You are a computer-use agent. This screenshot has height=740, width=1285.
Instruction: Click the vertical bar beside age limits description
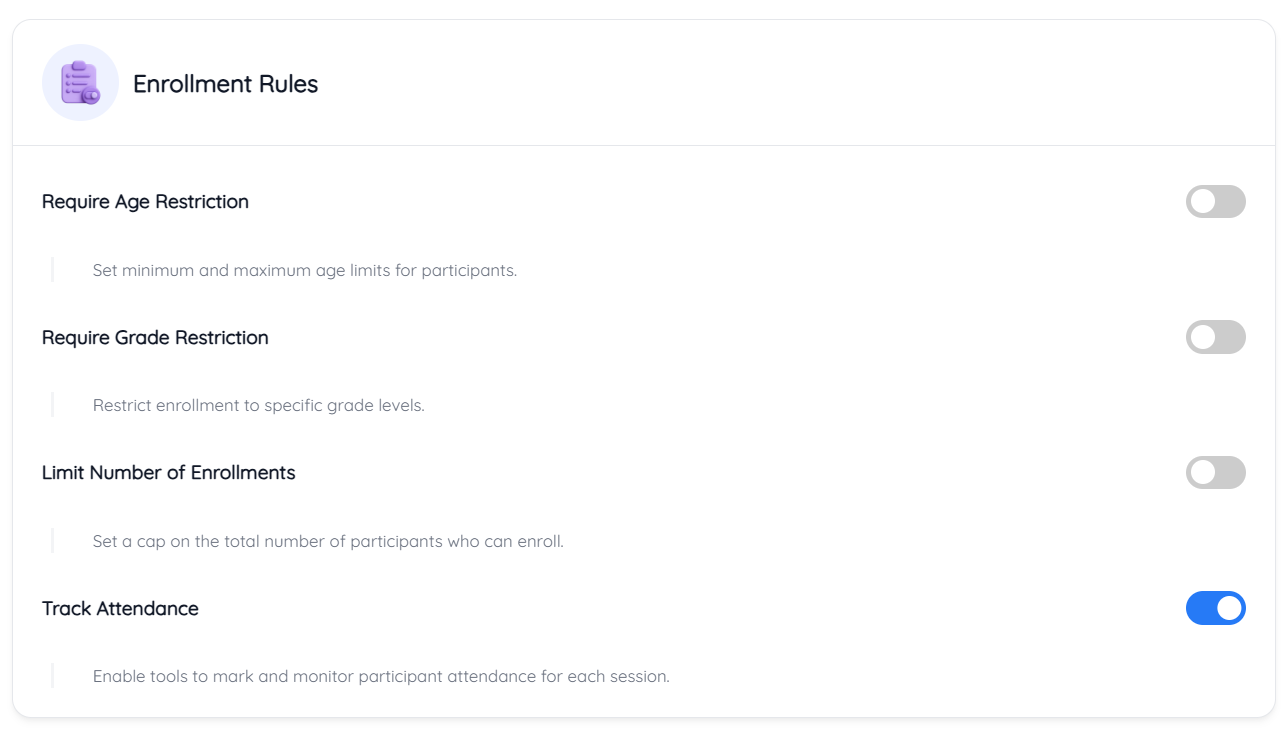click(52, 270)
